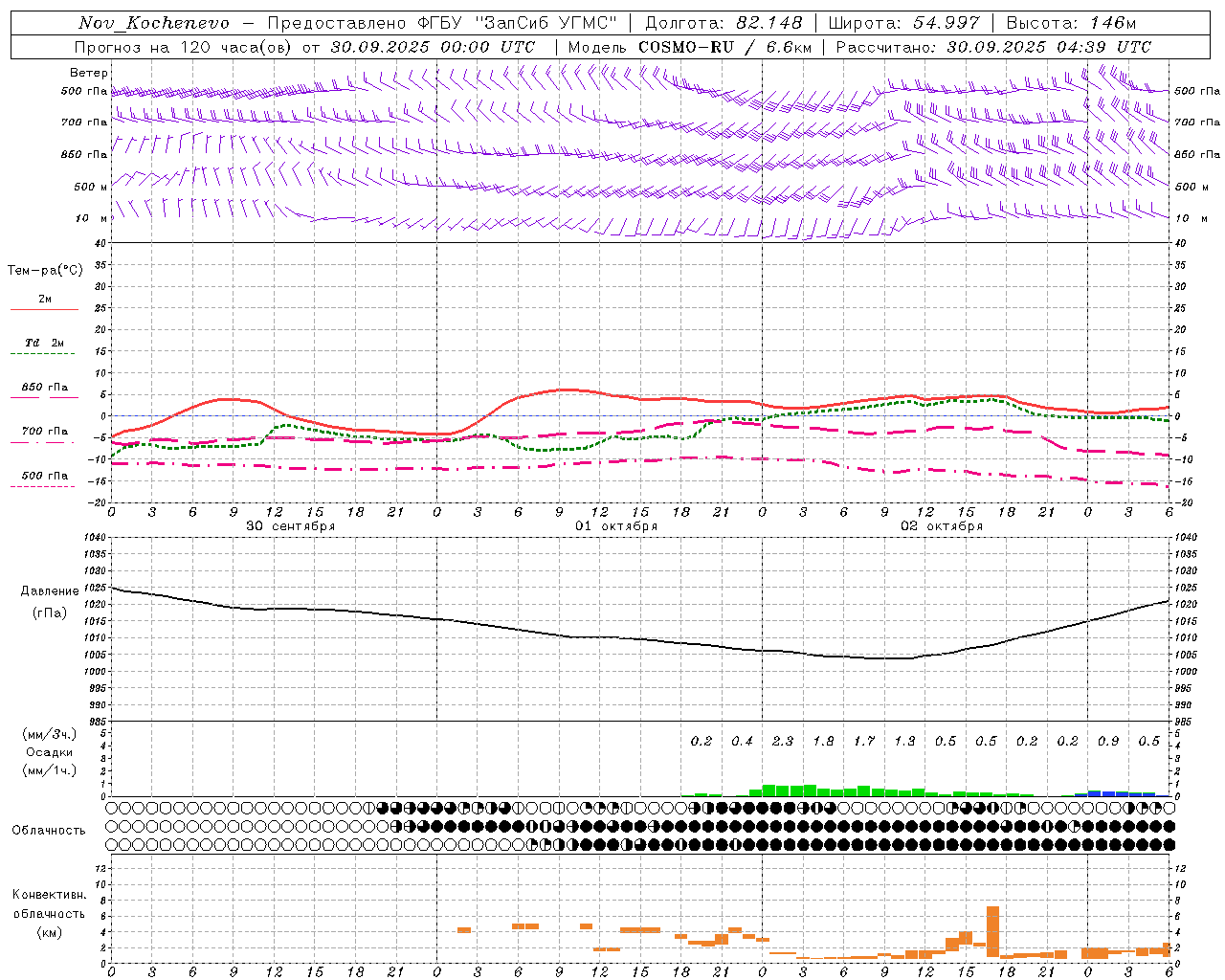Click the Прогноз на 120 часа(ов) text

[x=185, y=47]
